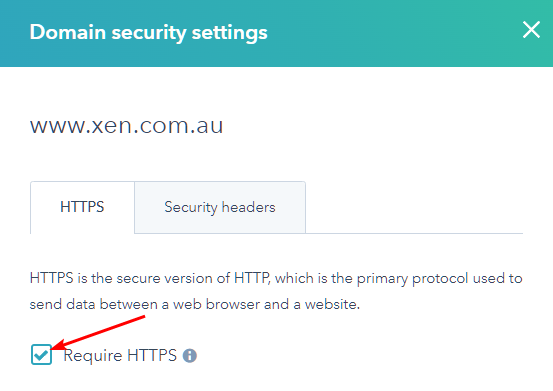Click the word HTTPS in the description

click(x=51, y=278)
